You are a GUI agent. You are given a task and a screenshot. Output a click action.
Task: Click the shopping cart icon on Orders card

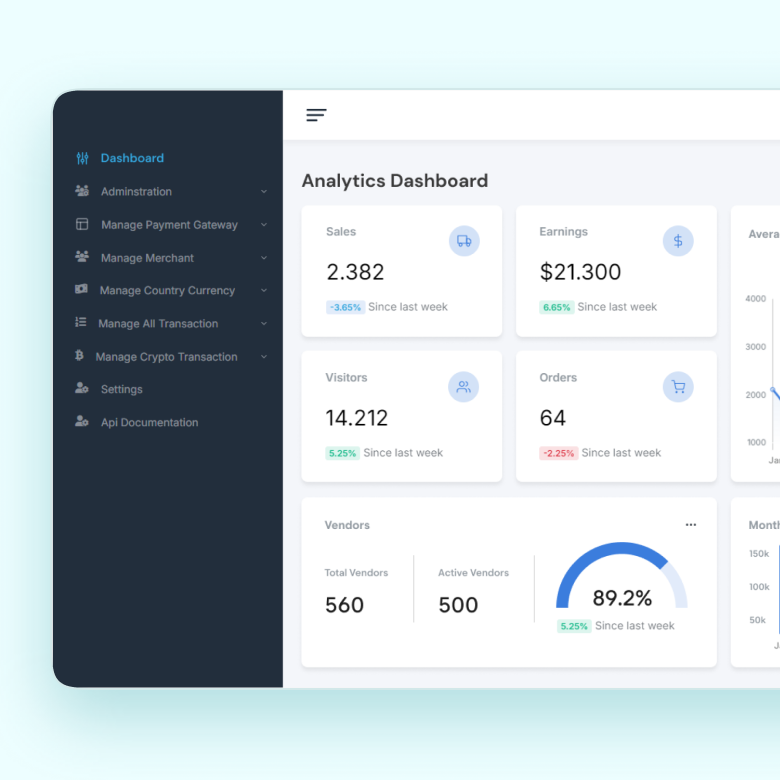click(678, 387)
